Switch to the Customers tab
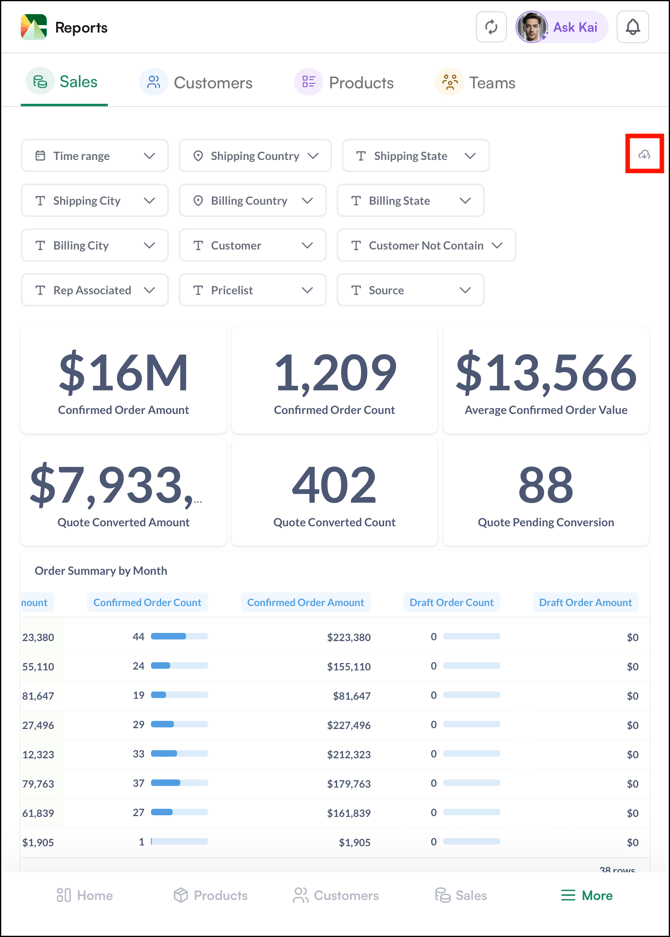The image size is (670, 937). point(196,83)
